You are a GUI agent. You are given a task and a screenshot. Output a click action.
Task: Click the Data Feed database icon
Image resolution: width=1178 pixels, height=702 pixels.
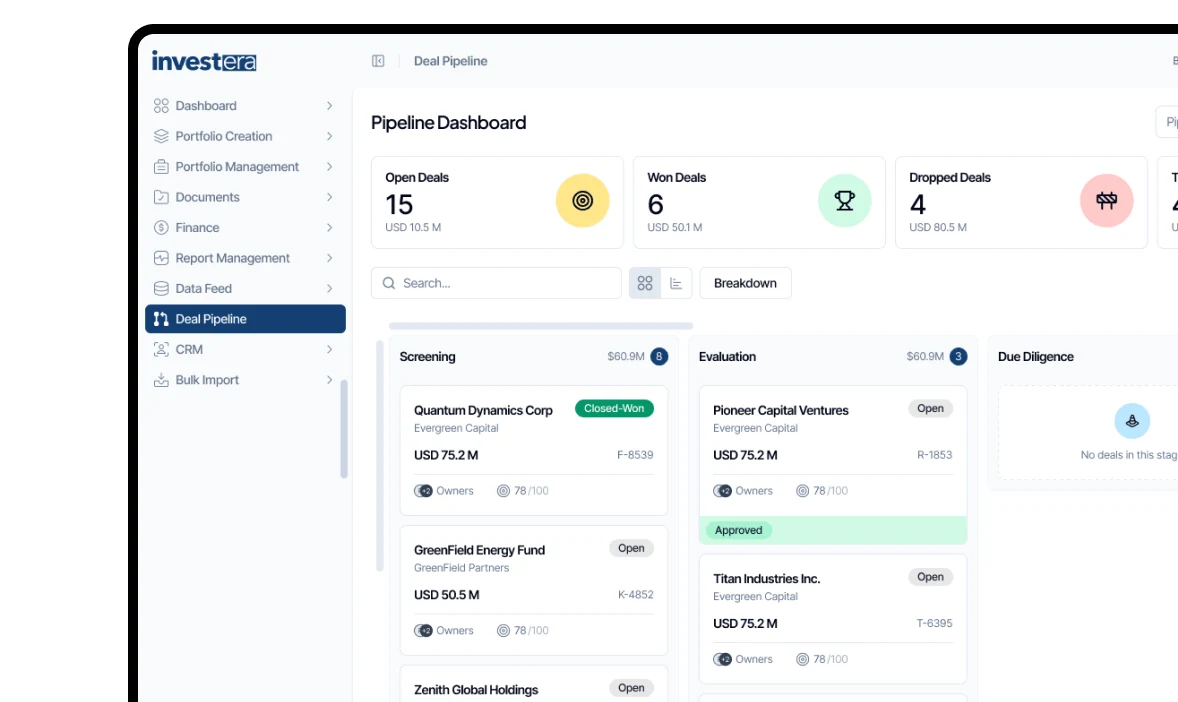click(x=161, y=289)
